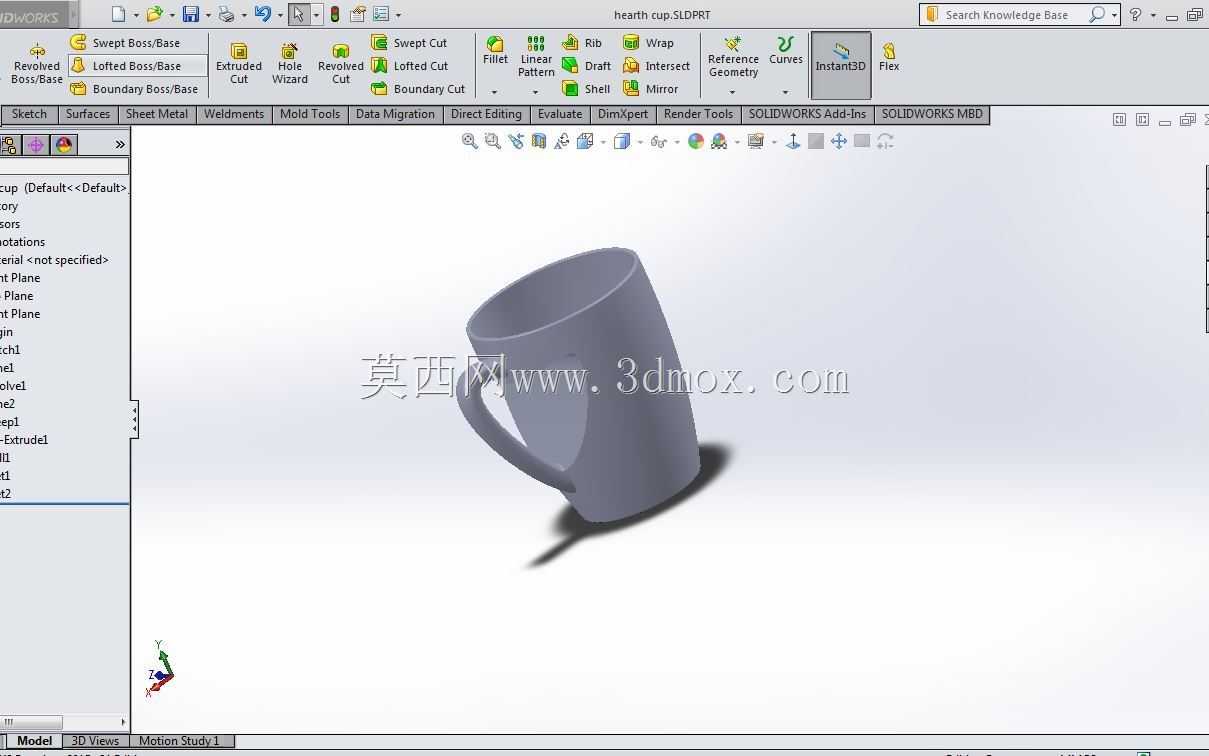Image resolution: width=1209 pixels, height=756 pixels.
Task: Choose Swept Cut
Action: pos(409,43)
